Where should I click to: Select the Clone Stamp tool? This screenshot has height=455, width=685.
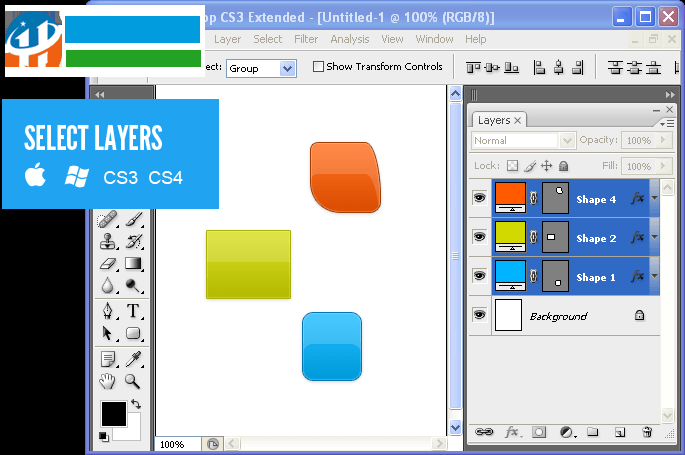(107, 241)
